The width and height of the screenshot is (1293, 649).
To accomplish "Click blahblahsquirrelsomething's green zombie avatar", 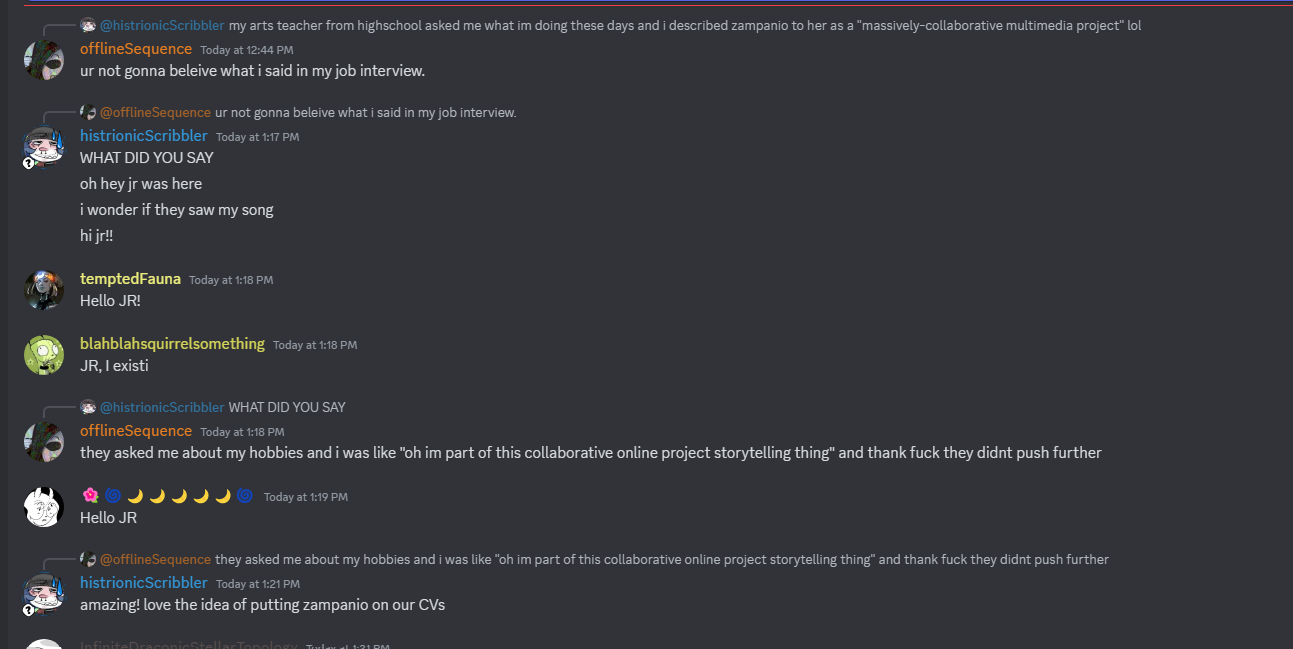I will [44, 354].
